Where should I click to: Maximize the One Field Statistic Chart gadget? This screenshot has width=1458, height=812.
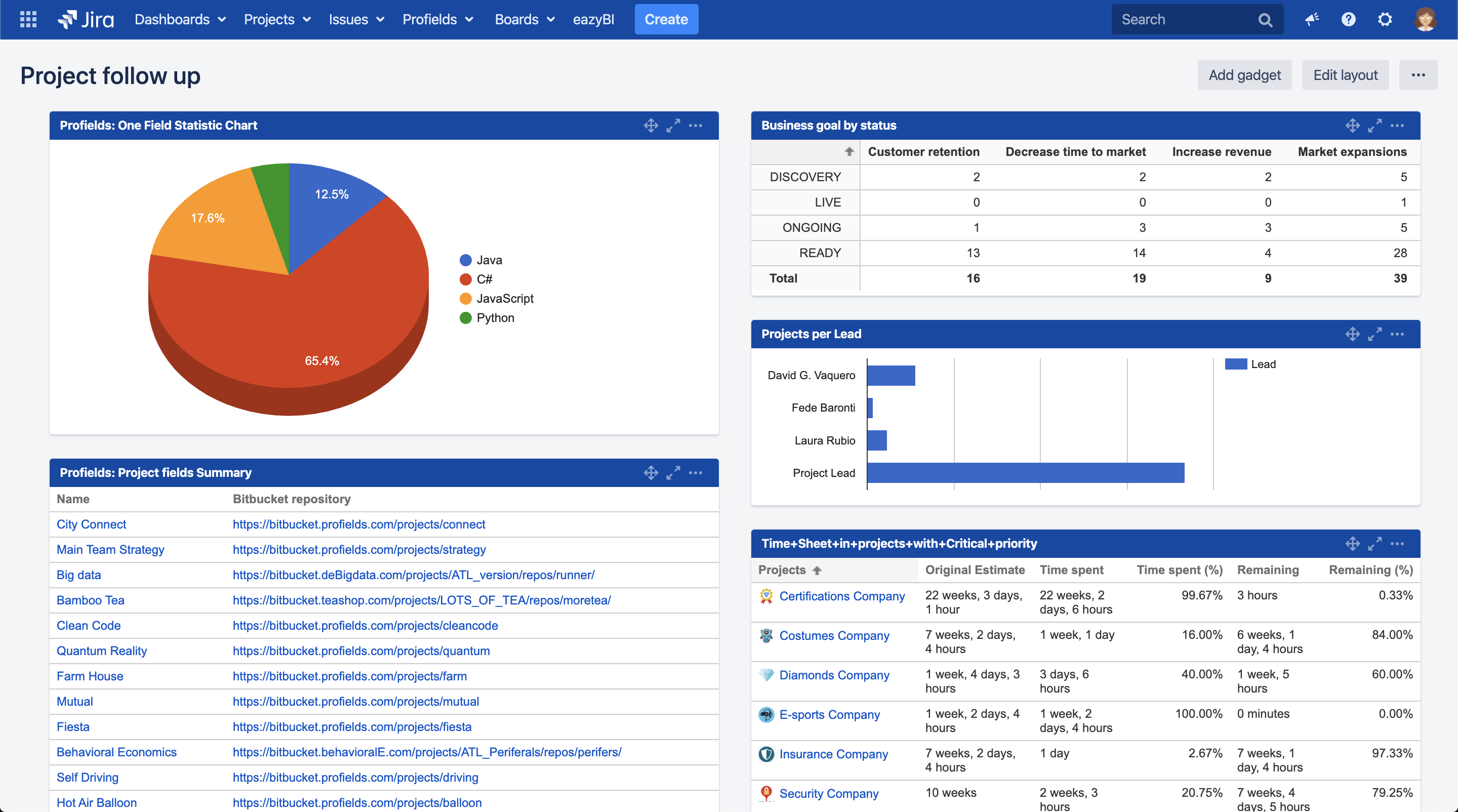click(x=673, y=126)
